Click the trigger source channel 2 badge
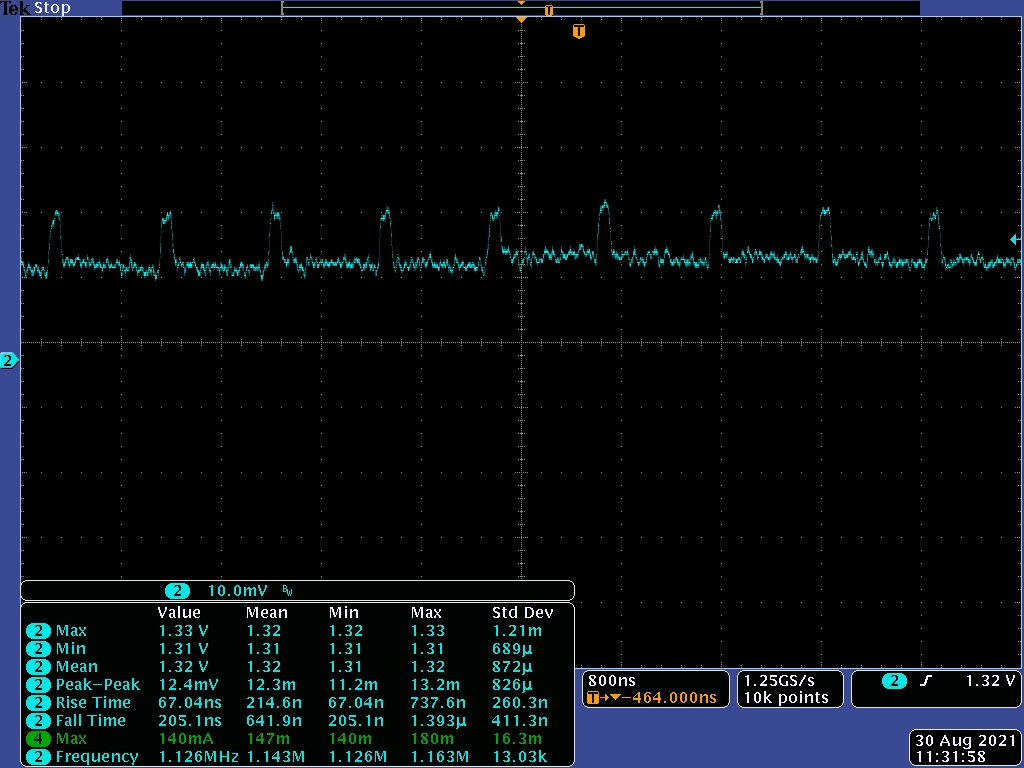The height and width of the screenshot is (768, 1024). (893, 681)
